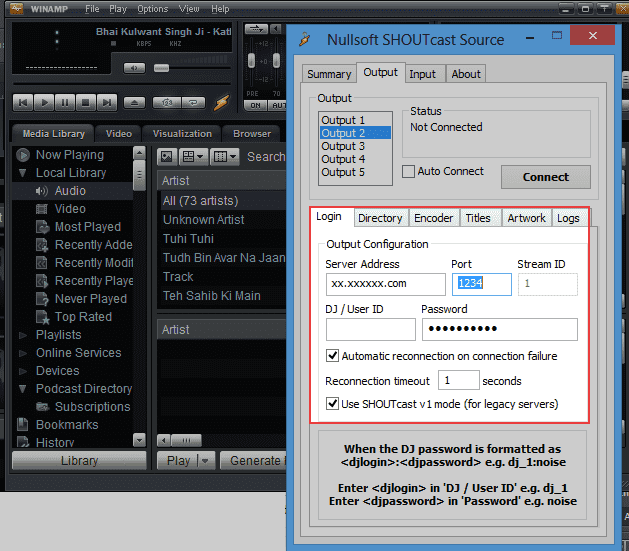629x551 pixels.
Task: Open Winamp View menu
Action: [x=189, y=9]
